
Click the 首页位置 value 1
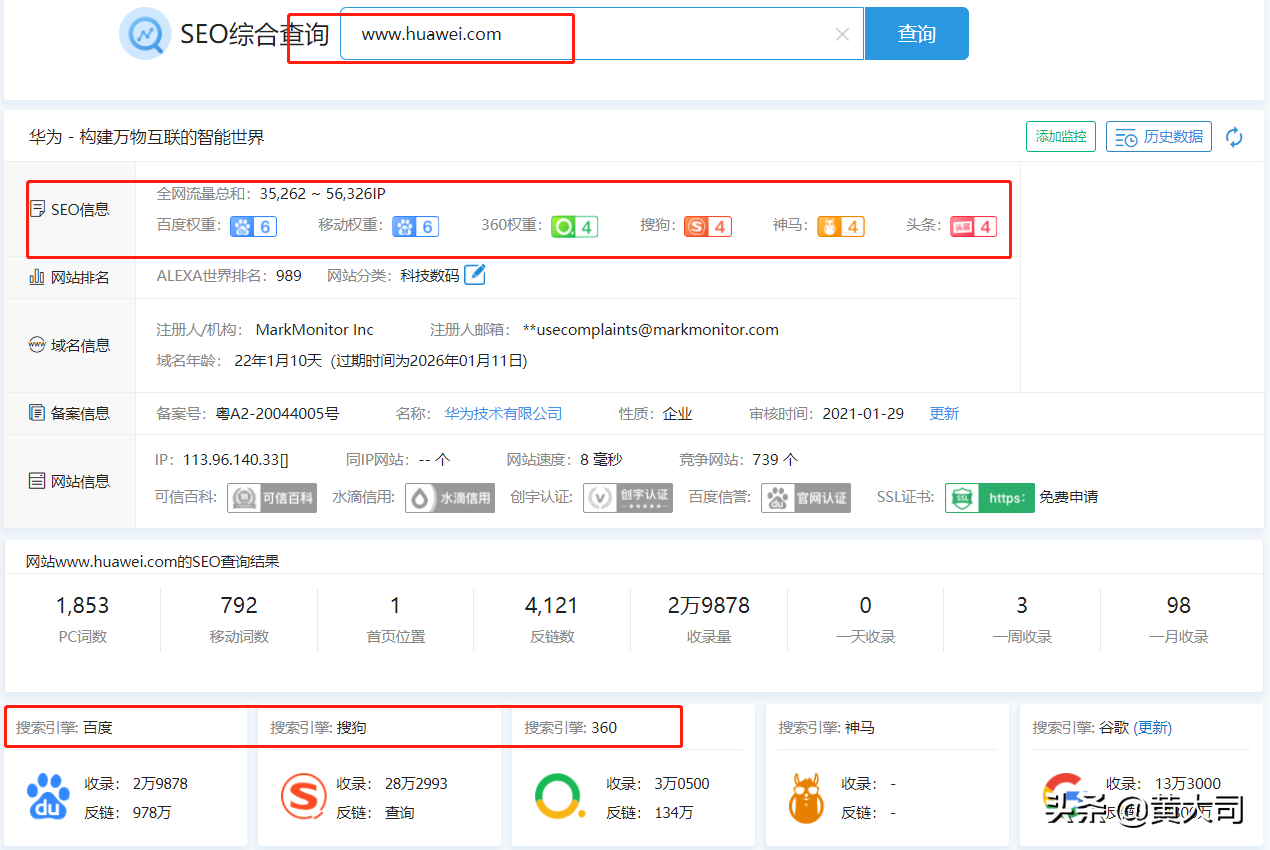[396, 605]
